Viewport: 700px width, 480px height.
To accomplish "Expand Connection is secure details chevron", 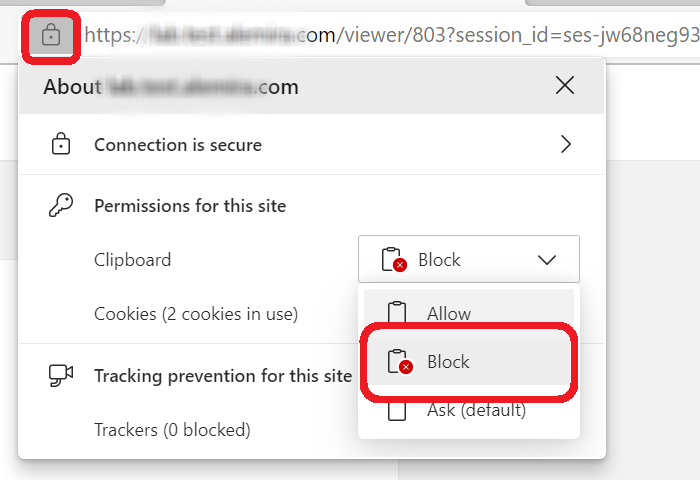I will click(566, 145).
